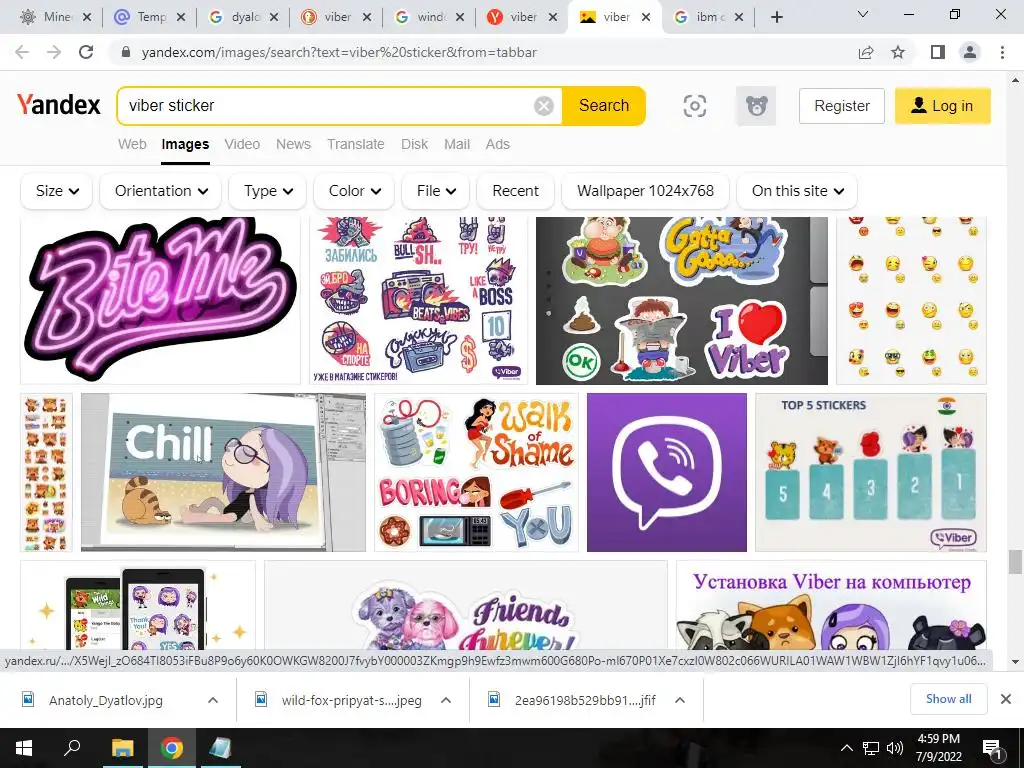Image resolution: width=1024 pixels, height=768 pixels.
Task: Reload the page
Action: point(86,52)
